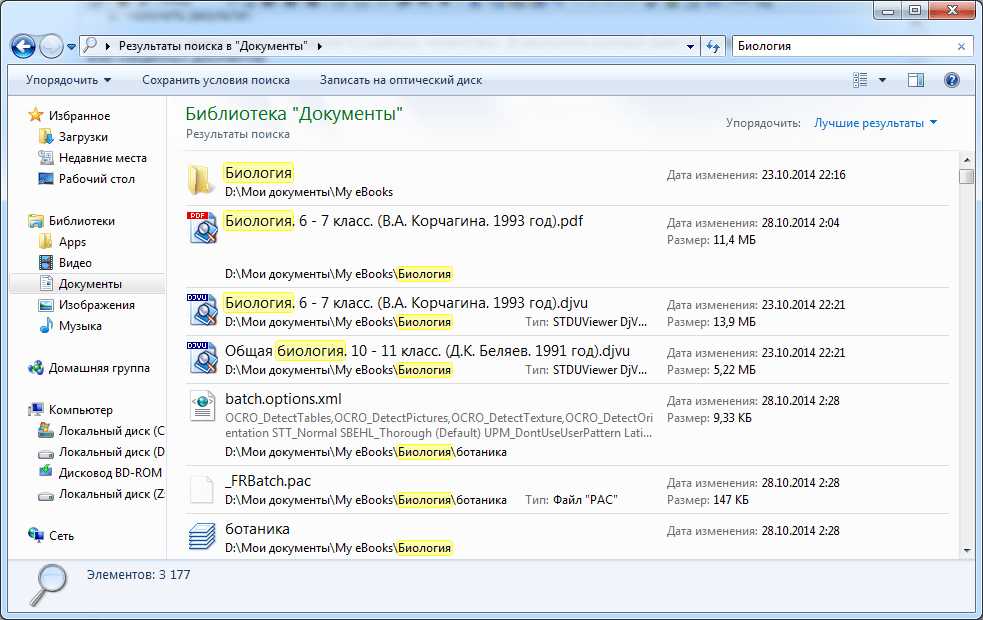This screenshot has width=983, height=620.
Task: Go back using the Back arrow button
Action: 23,46
